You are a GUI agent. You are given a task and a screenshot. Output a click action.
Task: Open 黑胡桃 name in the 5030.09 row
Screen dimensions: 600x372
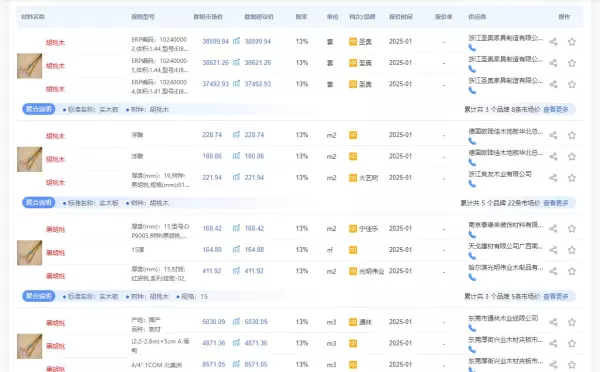tap(55, 323)
